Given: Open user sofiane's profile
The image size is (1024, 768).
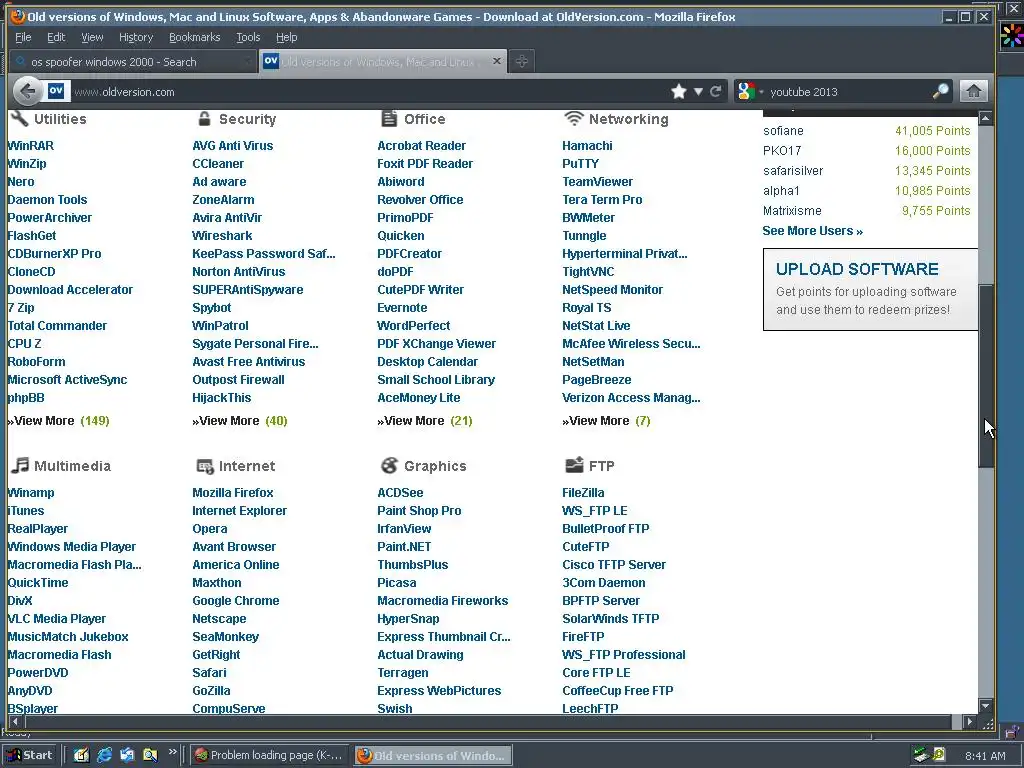Looking at the screenshot, I should [783, 131].
